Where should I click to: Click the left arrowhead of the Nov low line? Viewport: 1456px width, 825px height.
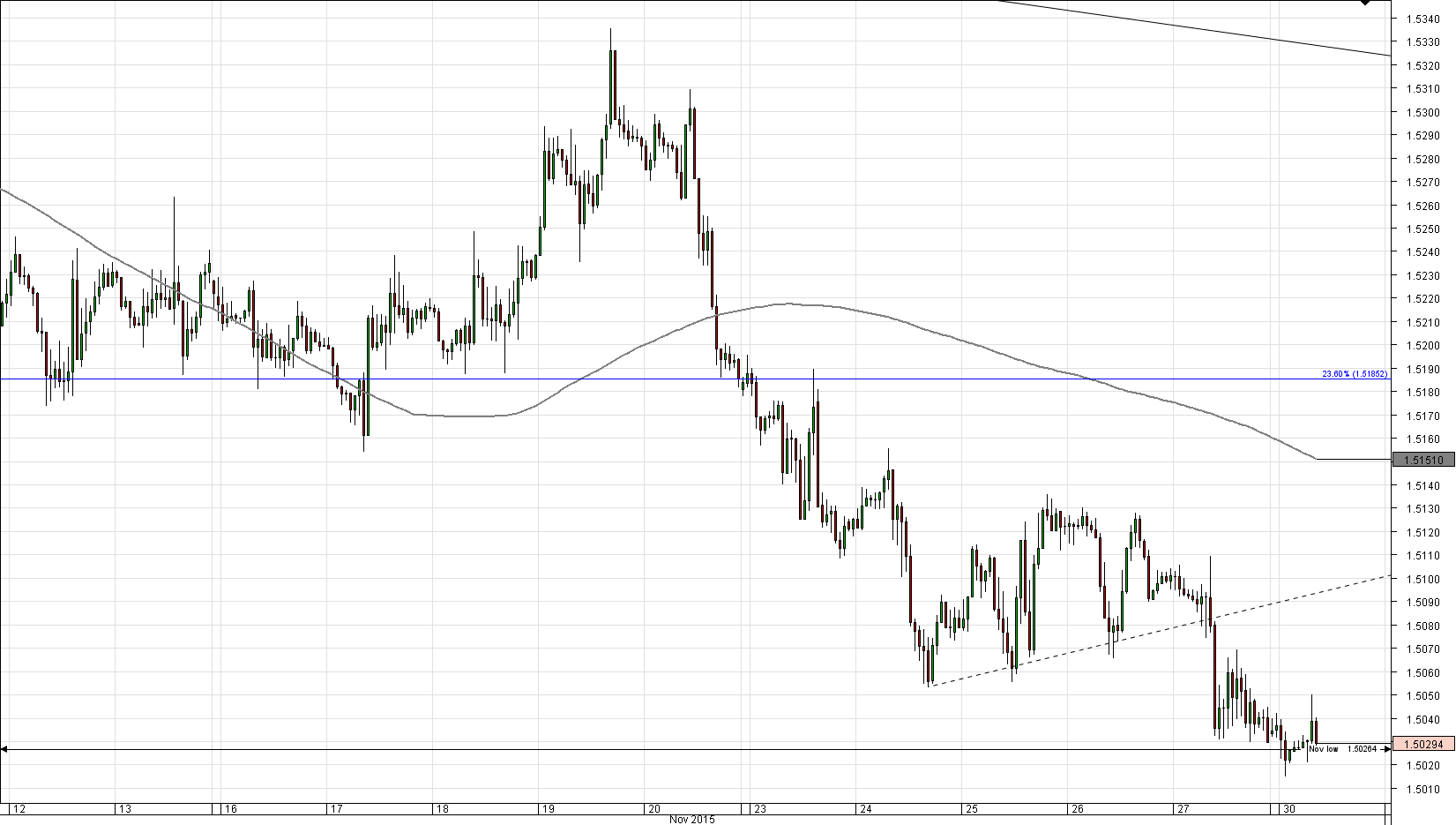click(4, 749)
